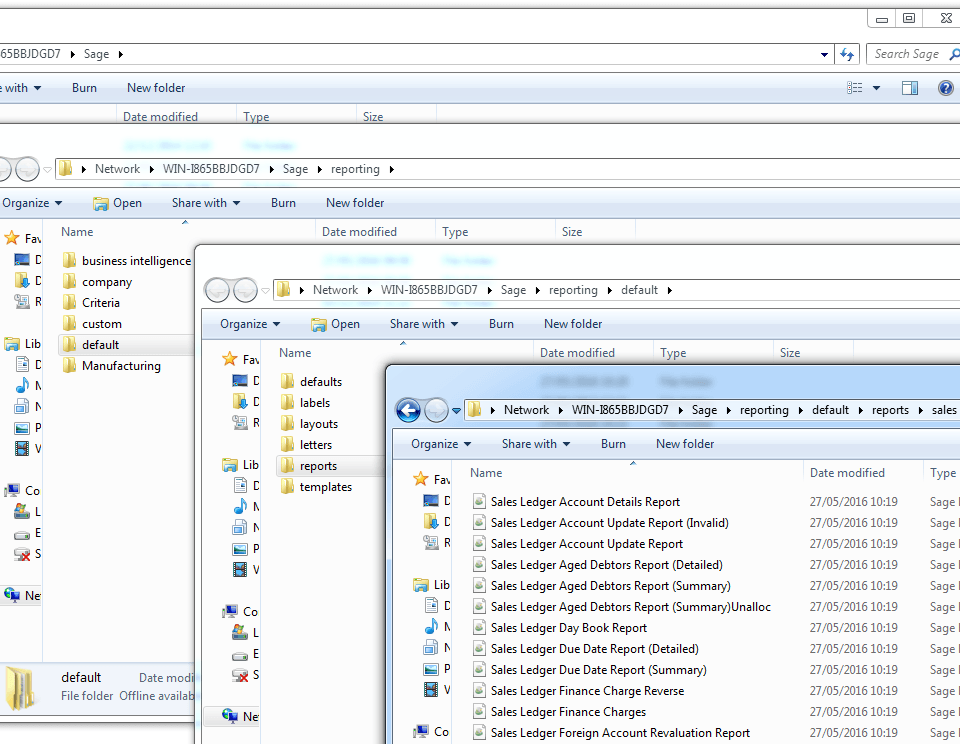Screen dimensions: 960x744
Task: Click Open in the reporting window toolbar
Action: coord(118,203)
